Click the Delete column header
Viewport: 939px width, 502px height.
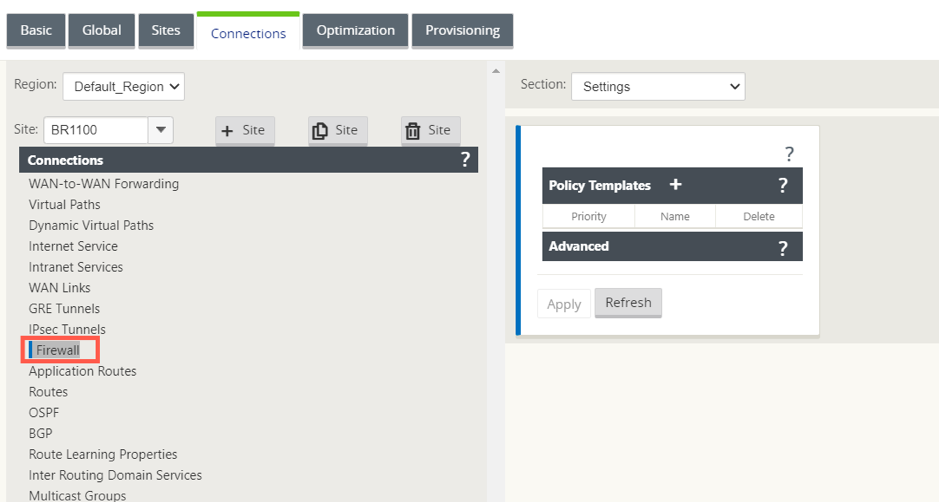pyautogui.click(x=759, y=216)
